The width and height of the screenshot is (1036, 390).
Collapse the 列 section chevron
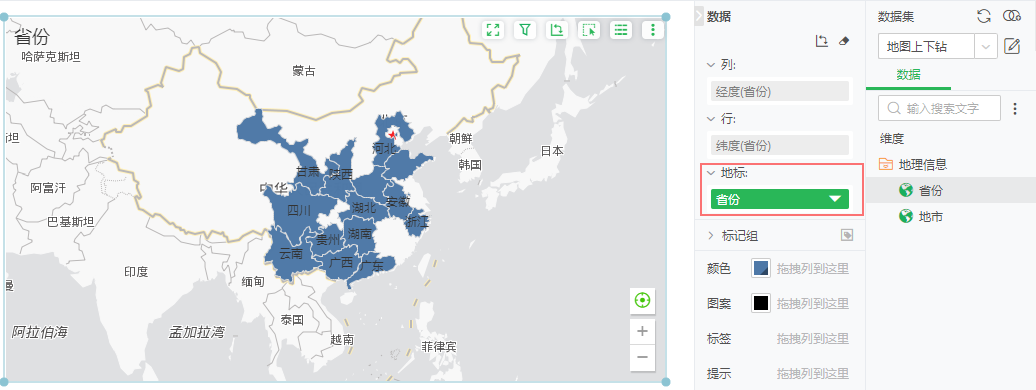pyautogui.click(x=711, y=65)
